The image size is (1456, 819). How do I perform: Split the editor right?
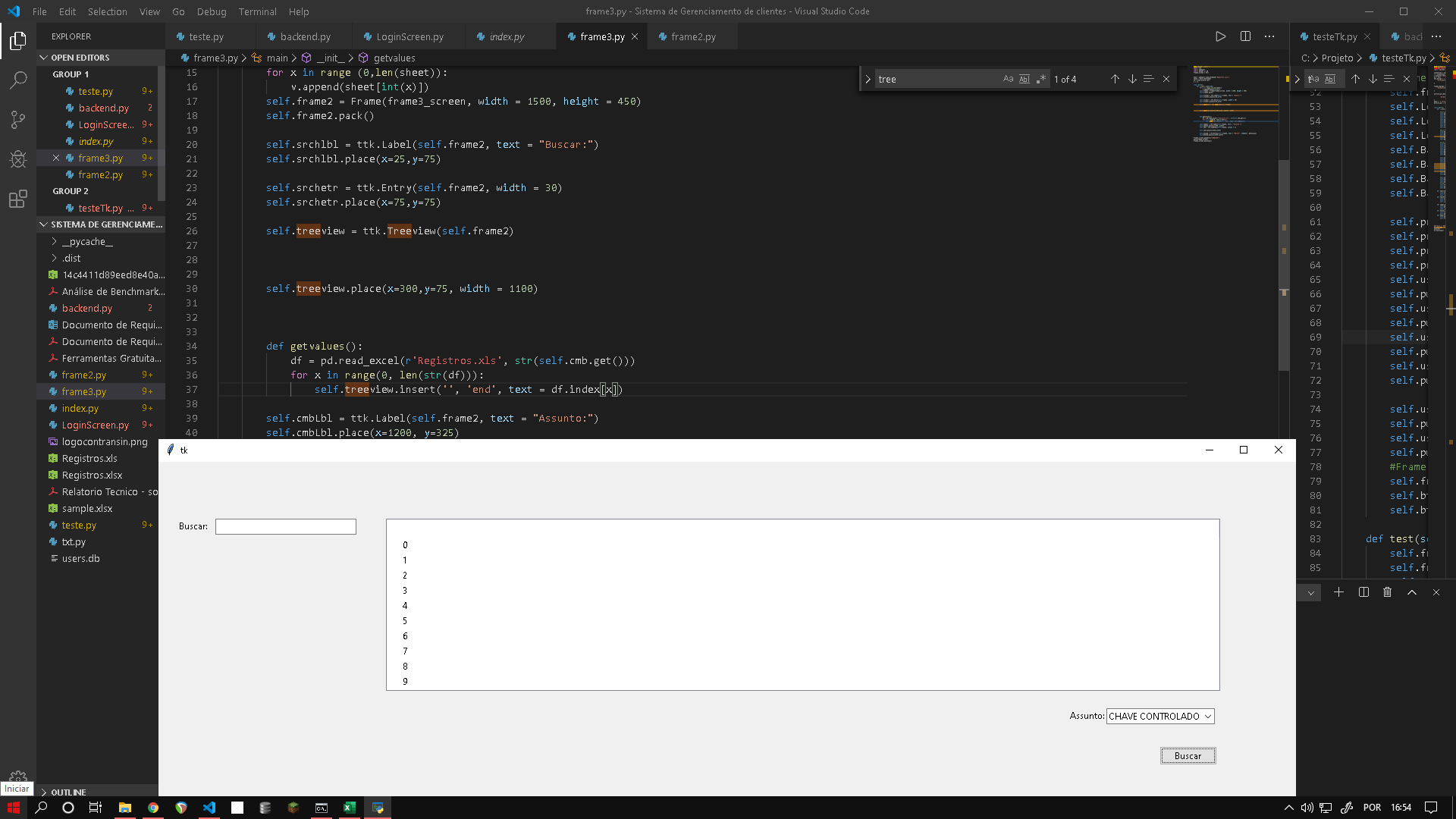(1245, 36)
